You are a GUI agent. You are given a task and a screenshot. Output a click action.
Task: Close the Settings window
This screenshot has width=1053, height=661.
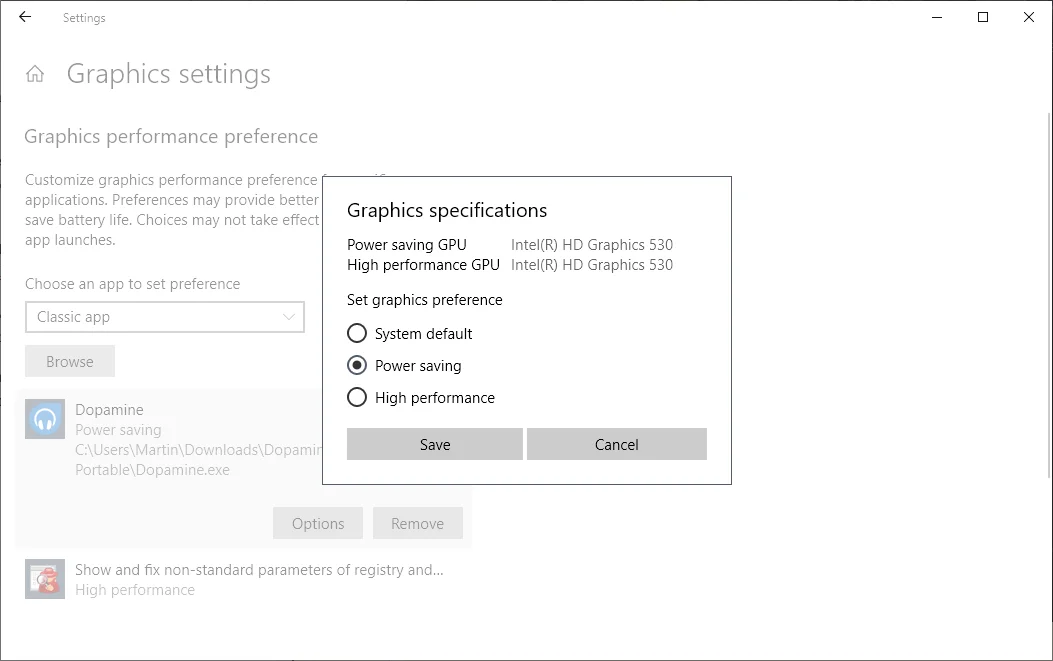click(1029, 17)
